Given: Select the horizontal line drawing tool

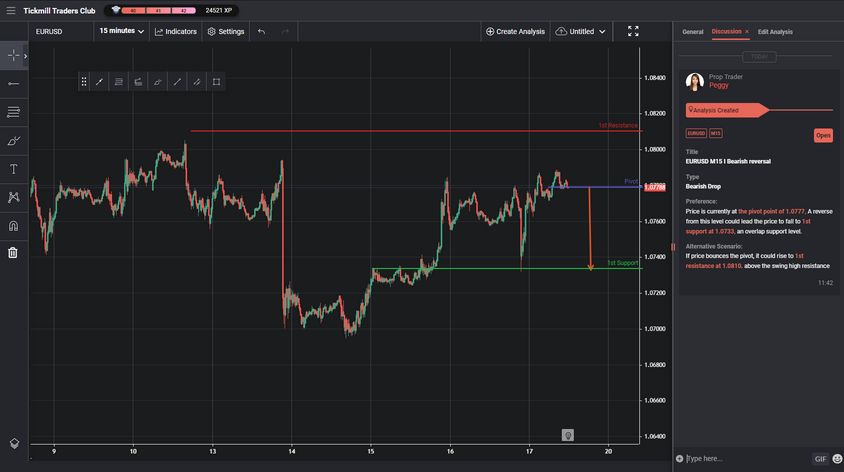Looking at the screenshot, I should tap(13, 84).
